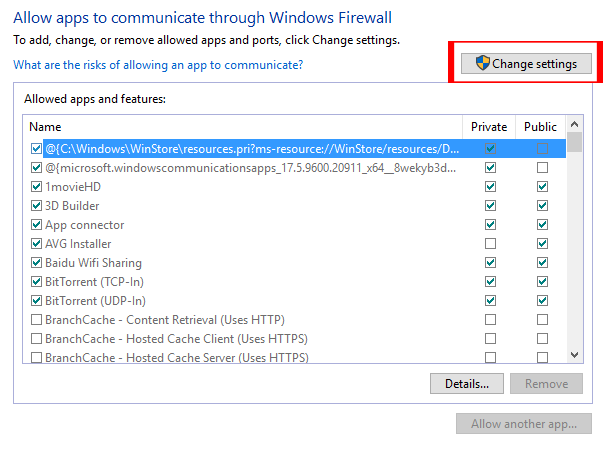
Task: Select the BitTorrent (UDP-In) entry
Action: pos(96,301)
